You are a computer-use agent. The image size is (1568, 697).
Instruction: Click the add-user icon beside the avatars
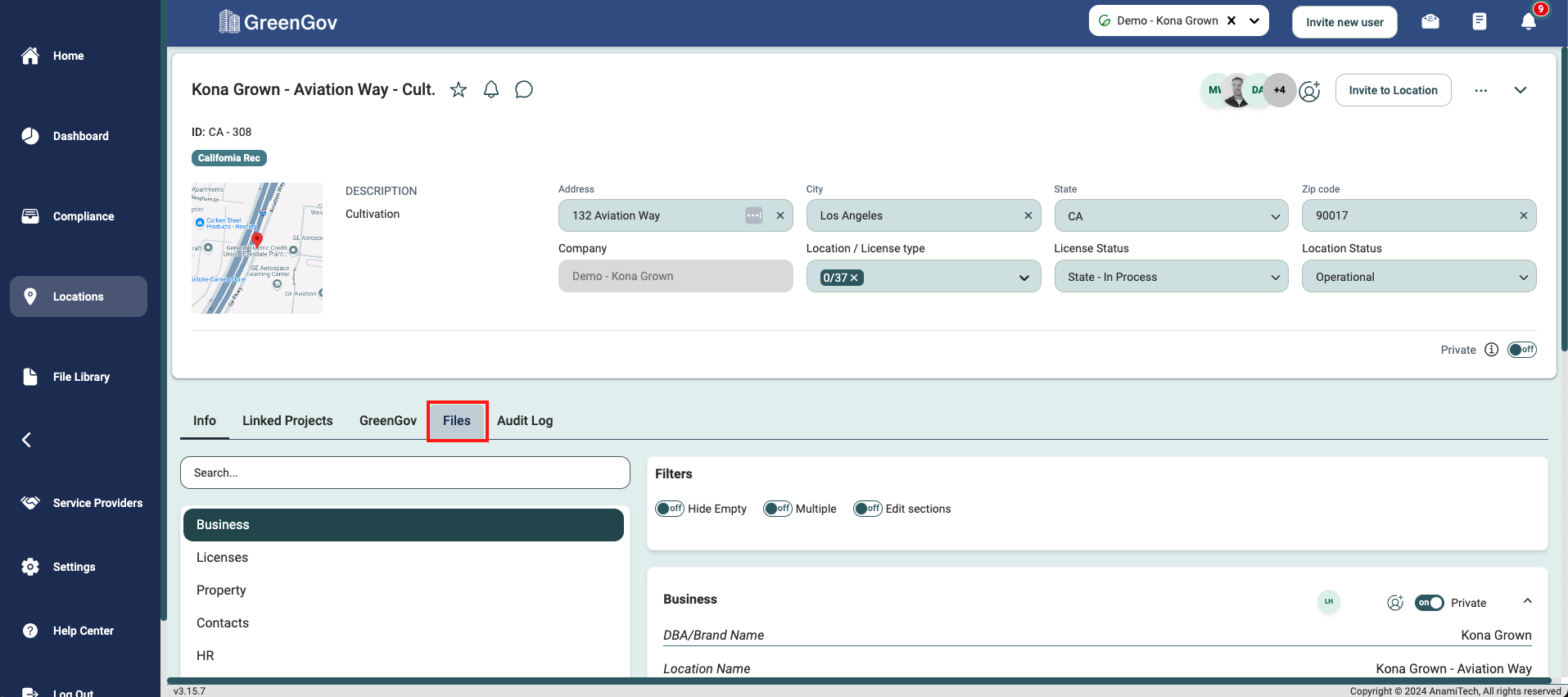(1310, 90)
